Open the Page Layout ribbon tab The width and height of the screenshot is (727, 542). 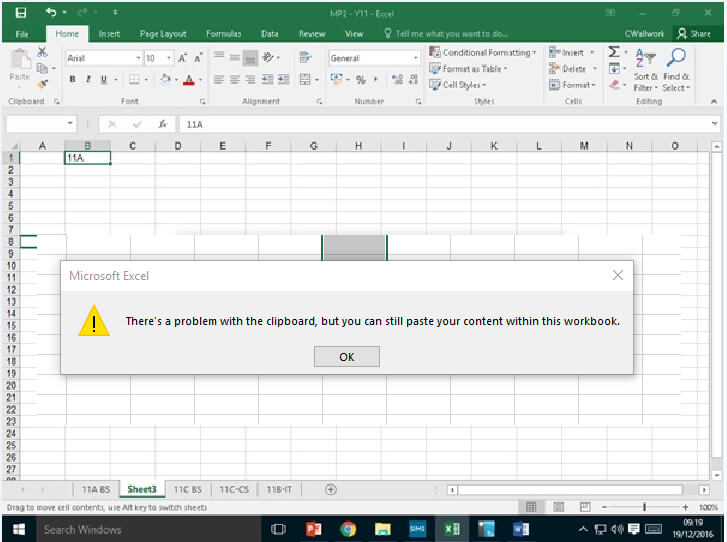click(163, 33)
